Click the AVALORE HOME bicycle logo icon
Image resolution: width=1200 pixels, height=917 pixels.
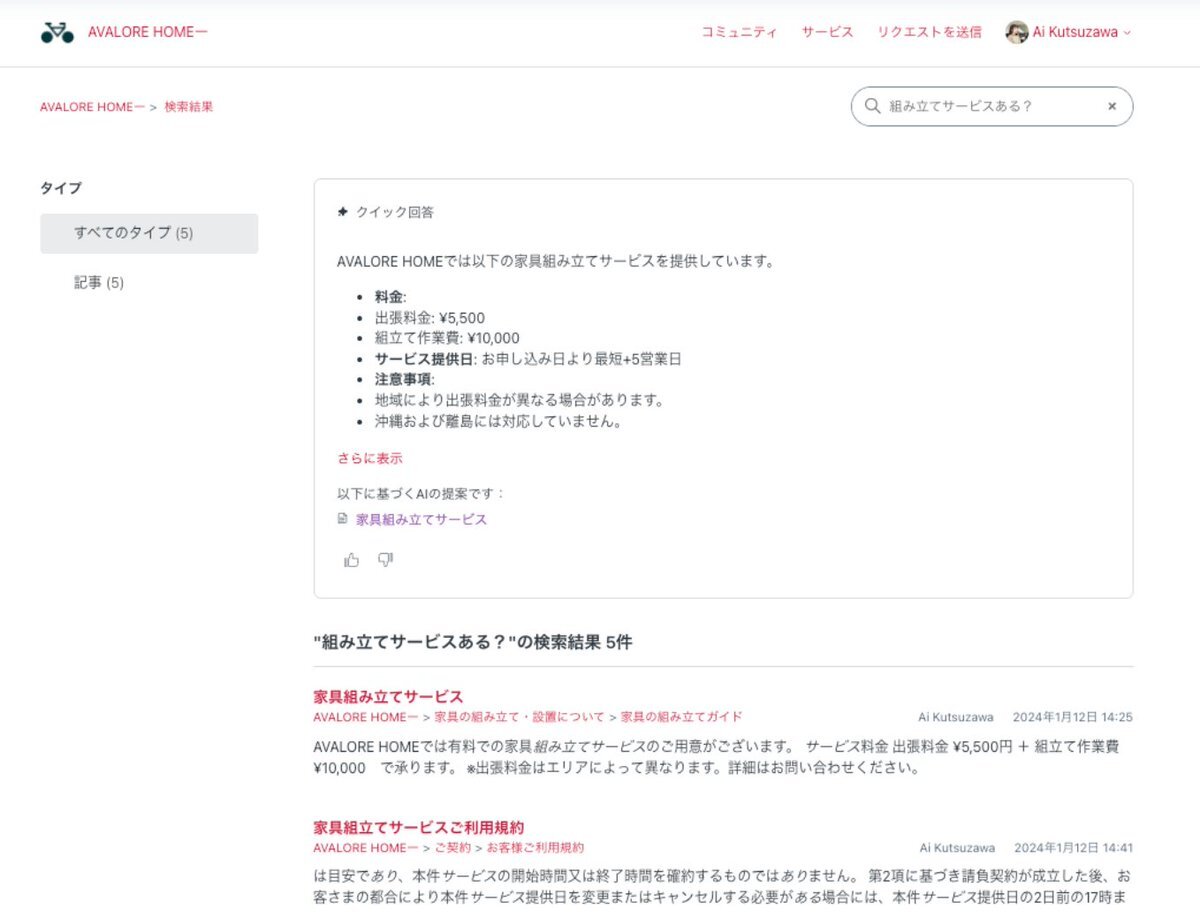tap(57, 32)
